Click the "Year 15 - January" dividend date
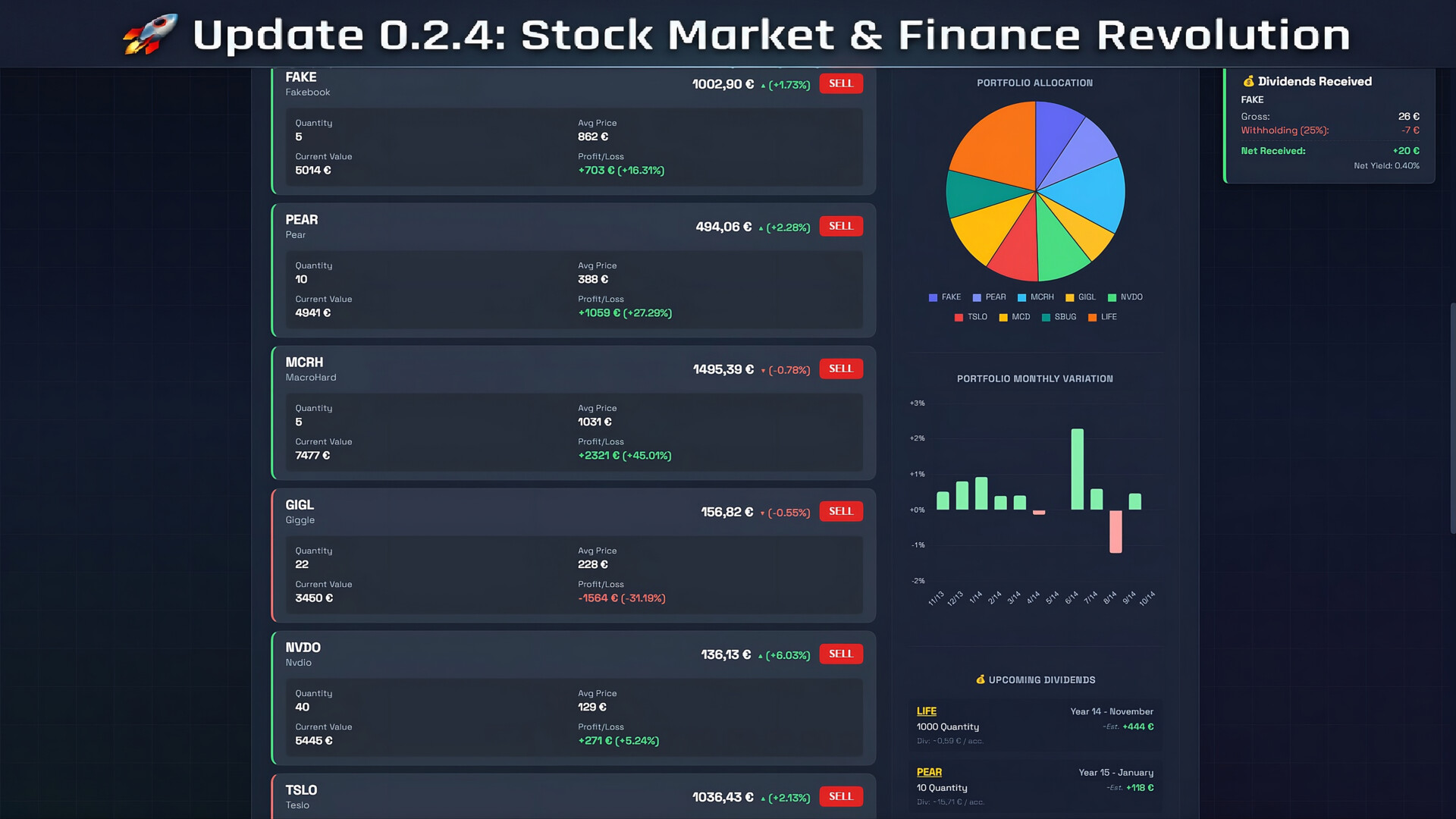Screen dimensions: 1456x819 [1116, 773]
